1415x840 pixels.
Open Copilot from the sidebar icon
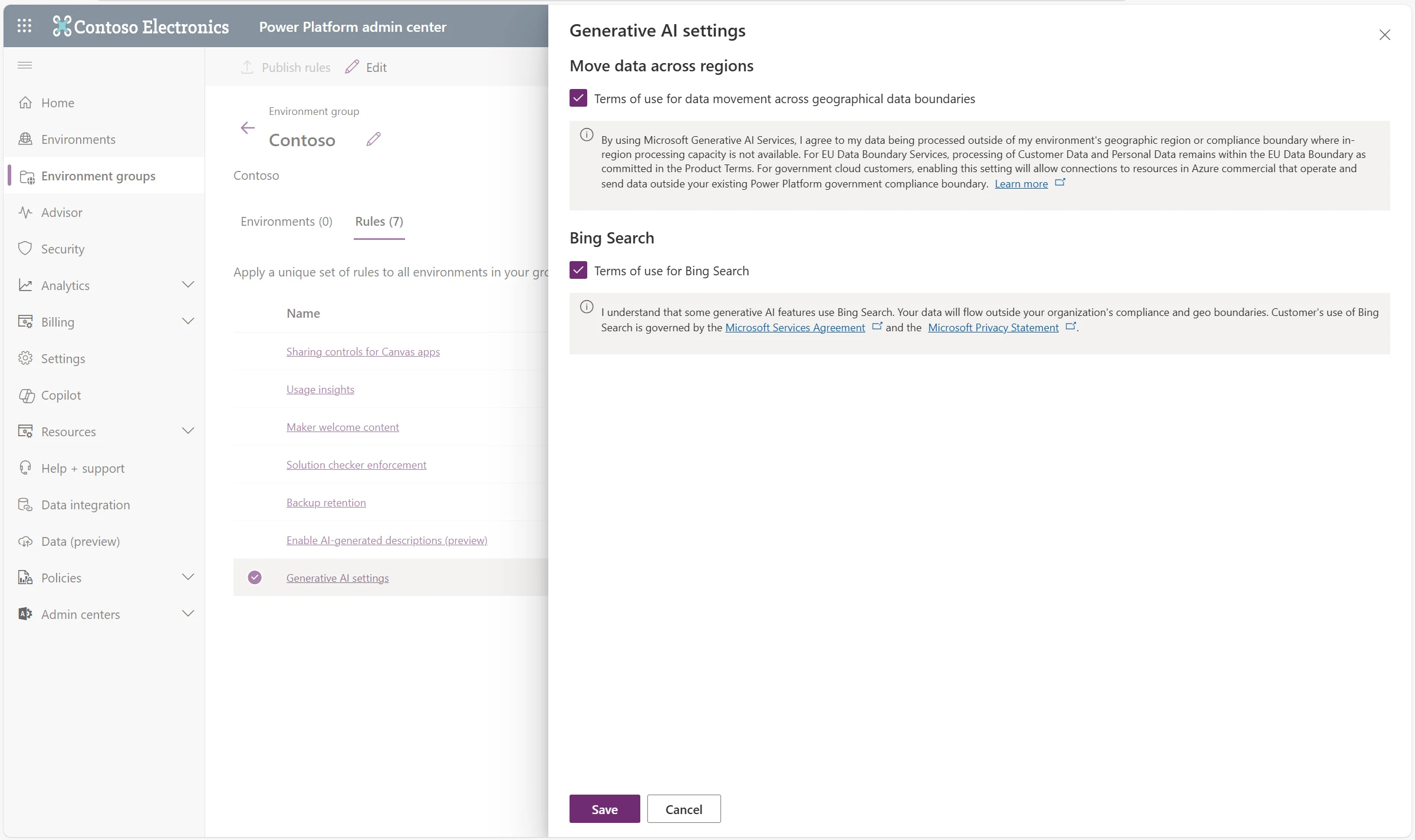pos(26,396)
